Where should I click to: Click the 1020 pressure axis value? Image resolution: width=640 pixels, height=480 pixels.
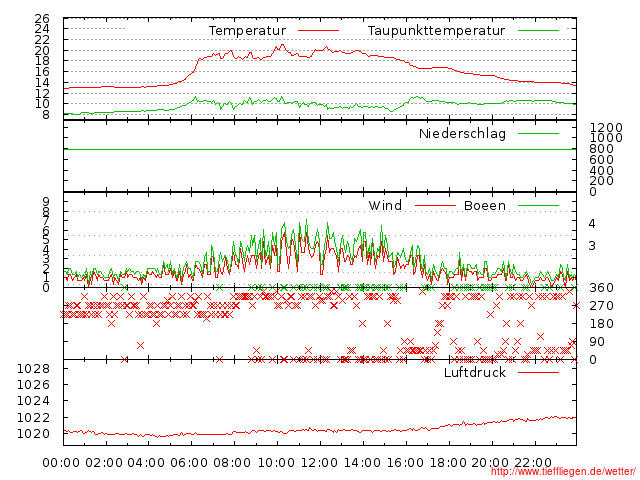pos(33,434)
